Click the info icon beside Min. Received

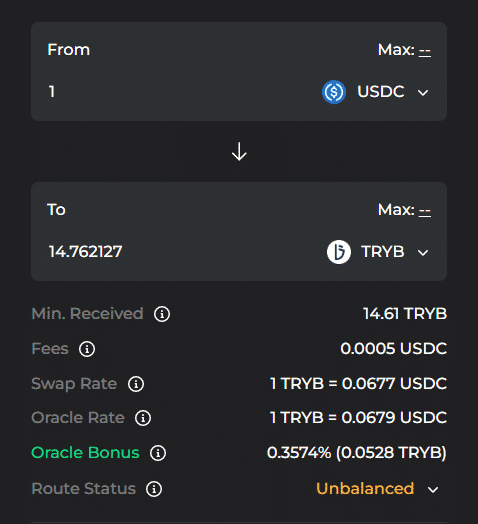pyautogui.click(x=162, y=314)
